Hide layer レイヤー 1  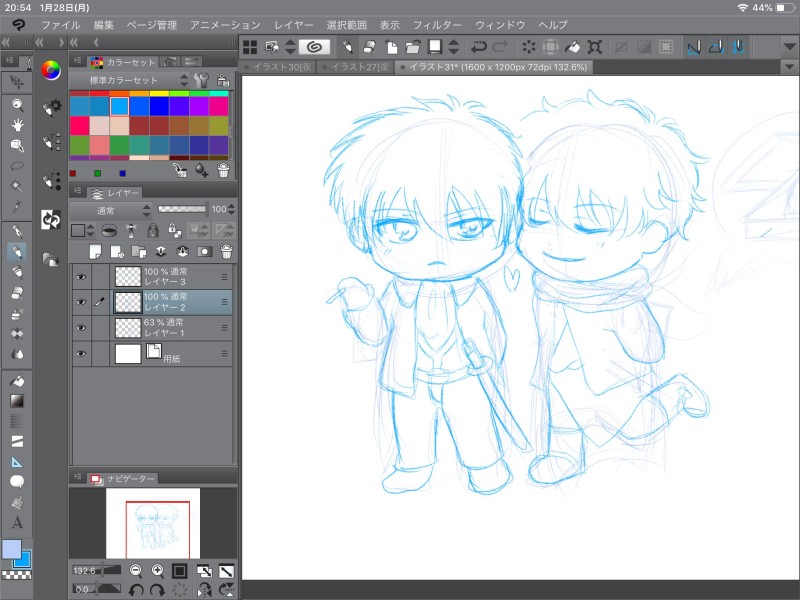(x=81, y=328)
